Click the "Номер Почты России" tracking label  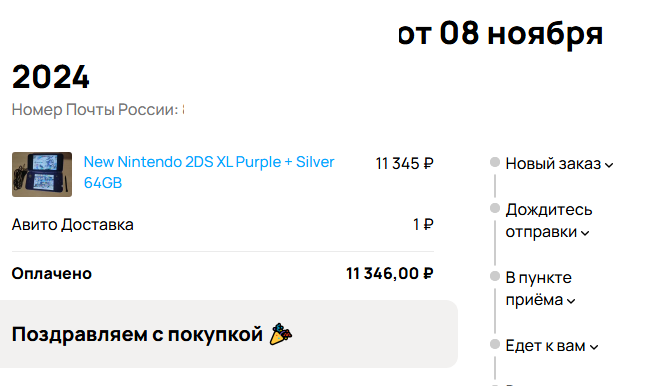95,110
